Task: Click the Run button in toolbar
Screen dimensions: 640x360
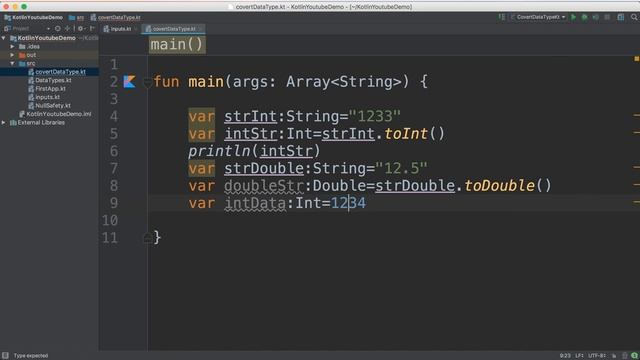Action: 573,17
